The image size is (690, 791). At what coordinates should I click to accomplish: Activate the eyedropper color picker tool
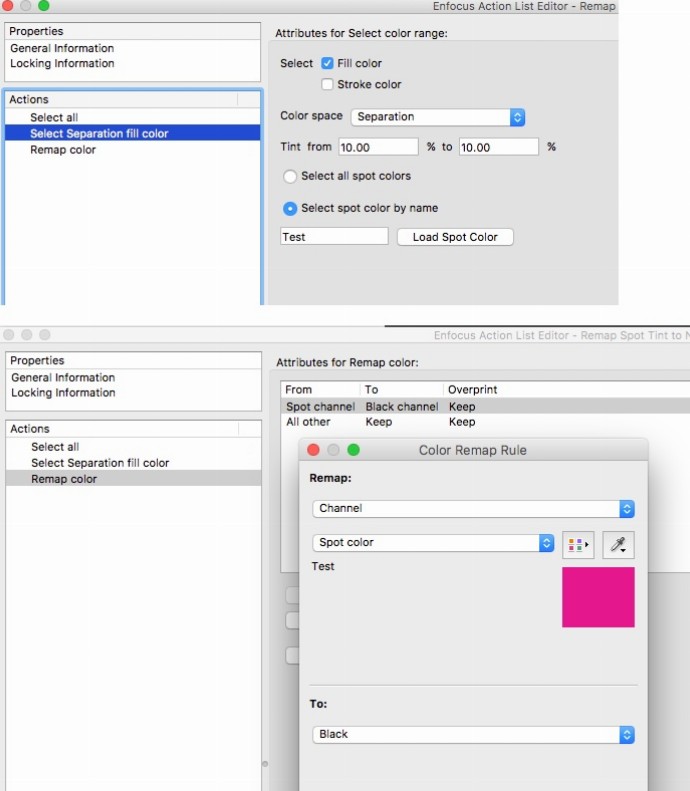point(618,545)
